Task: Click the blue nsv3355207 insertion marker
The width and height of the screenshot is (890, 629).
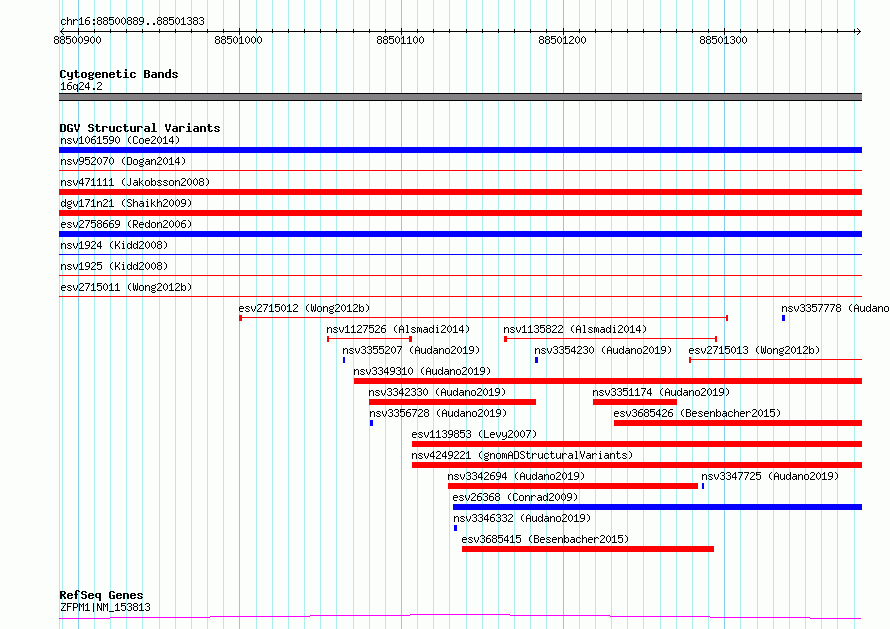Action: (x=344, y=360)
